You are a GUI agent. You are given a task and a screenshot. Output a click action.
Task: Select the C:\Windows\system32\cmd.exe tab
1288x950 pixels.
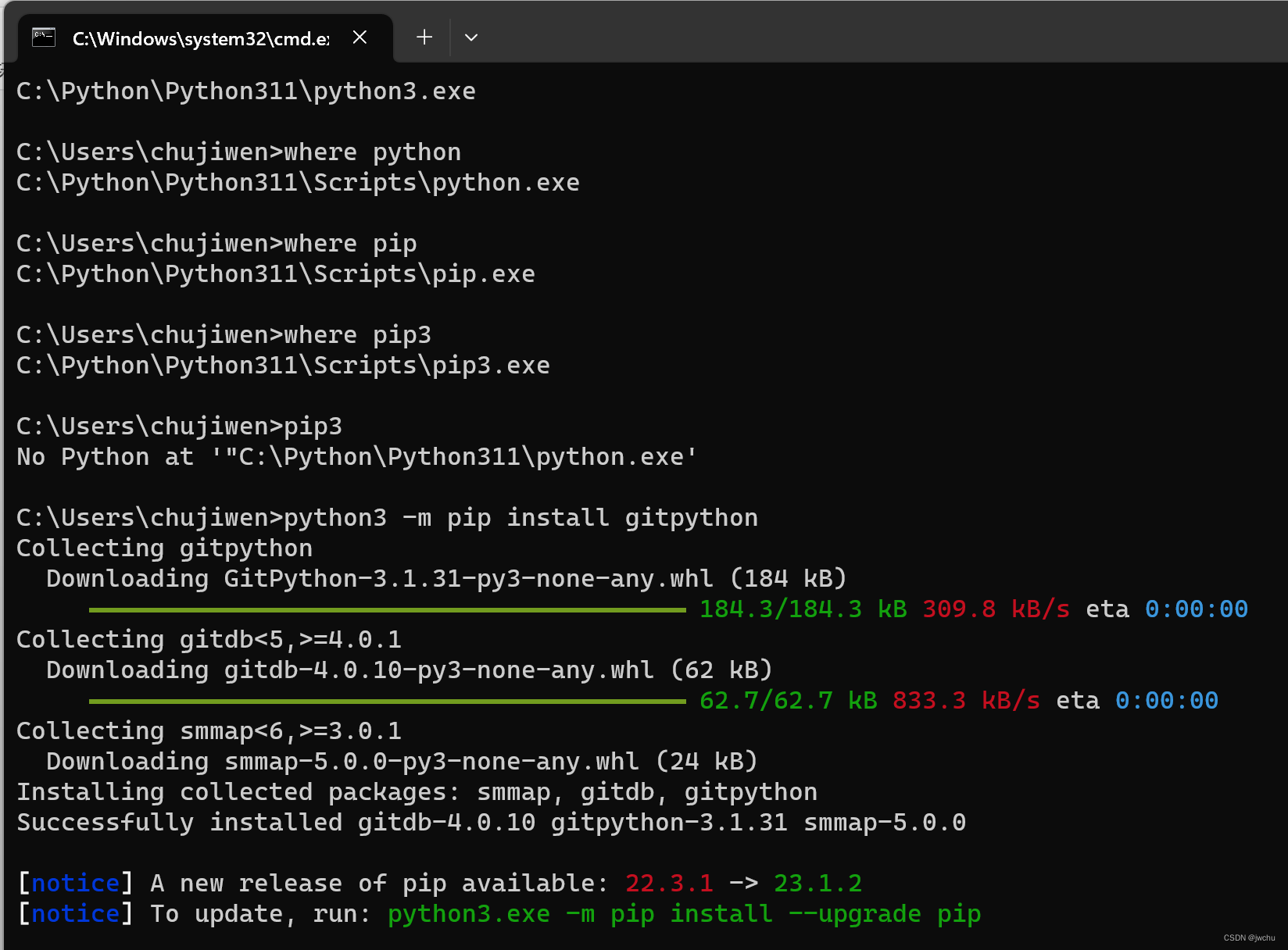pos(204,37)
